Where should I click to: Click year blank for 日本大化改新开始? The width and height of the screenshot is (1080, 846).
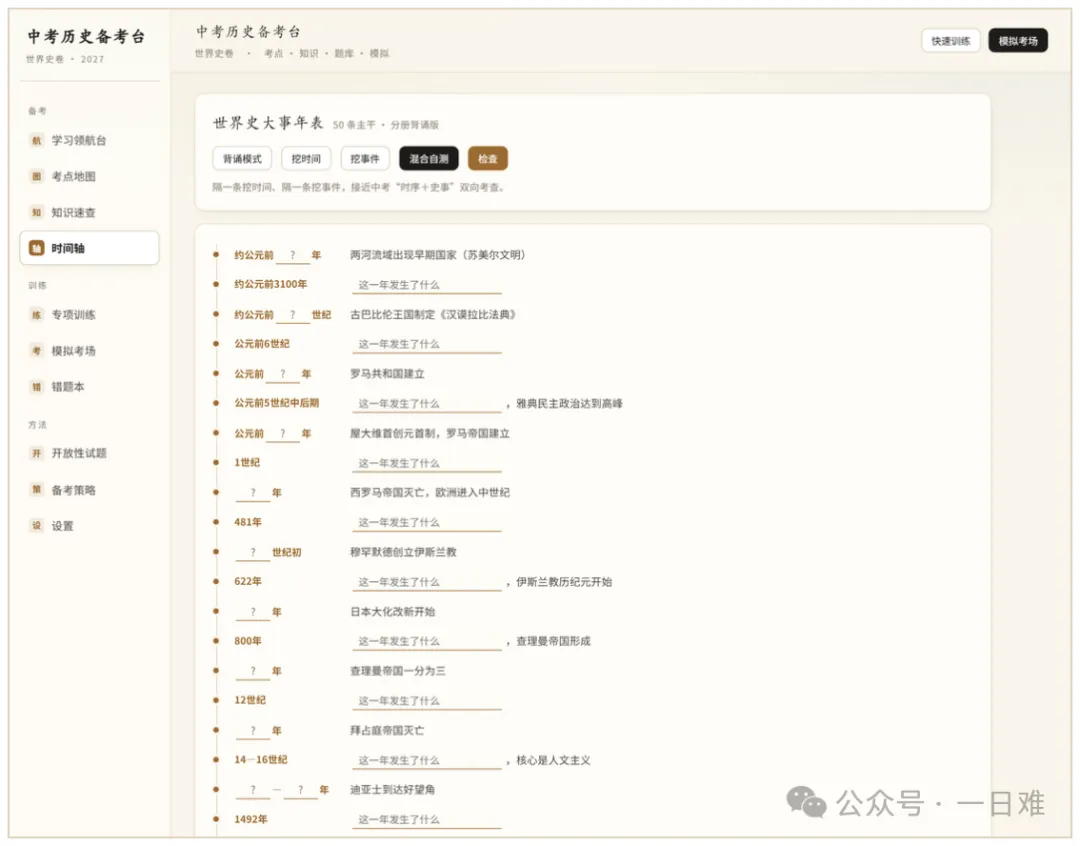click(253, 612)
